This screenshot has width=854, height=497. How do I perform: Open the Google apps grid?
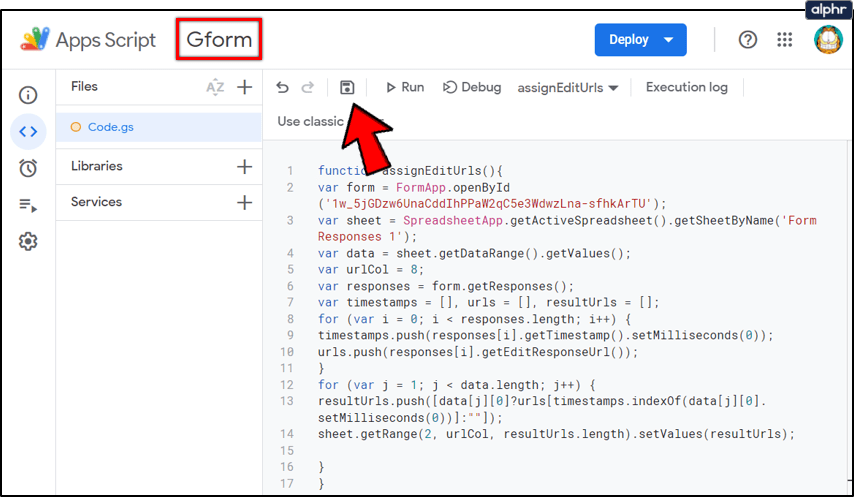(784, 40)
